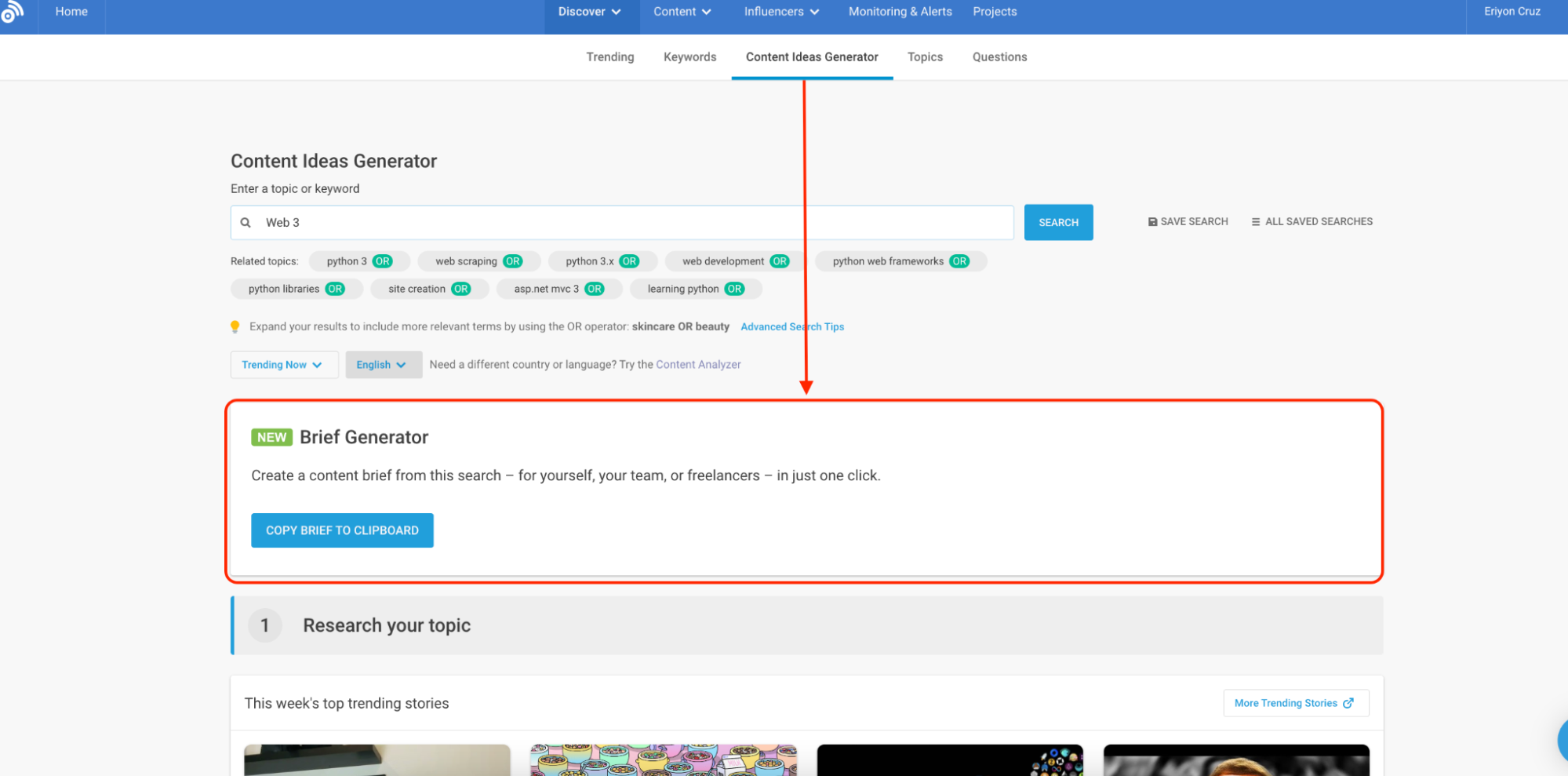Open the Discover dropdown menu

(590, 12)
